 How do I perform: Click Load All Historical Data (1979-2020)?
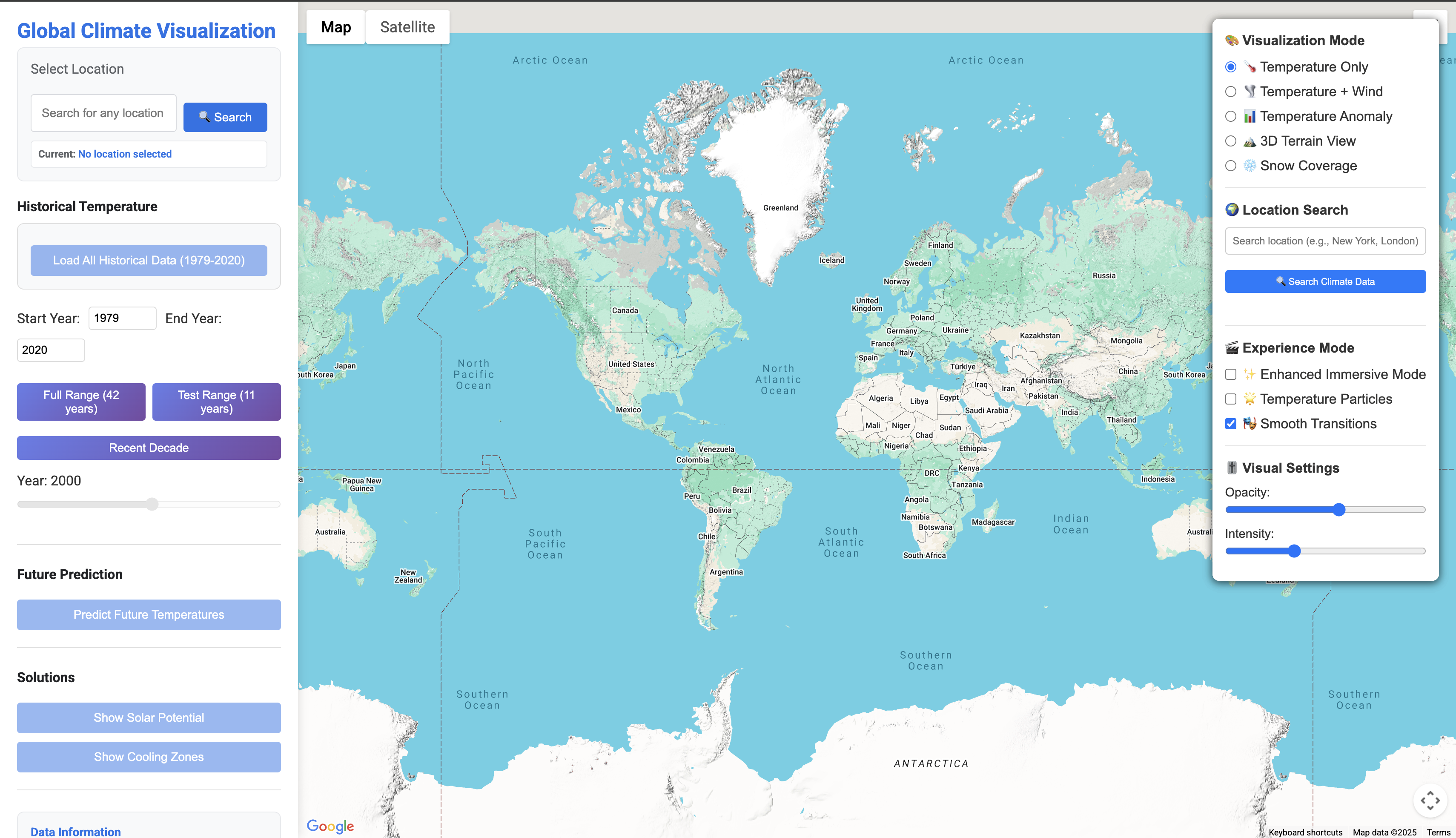149,260
